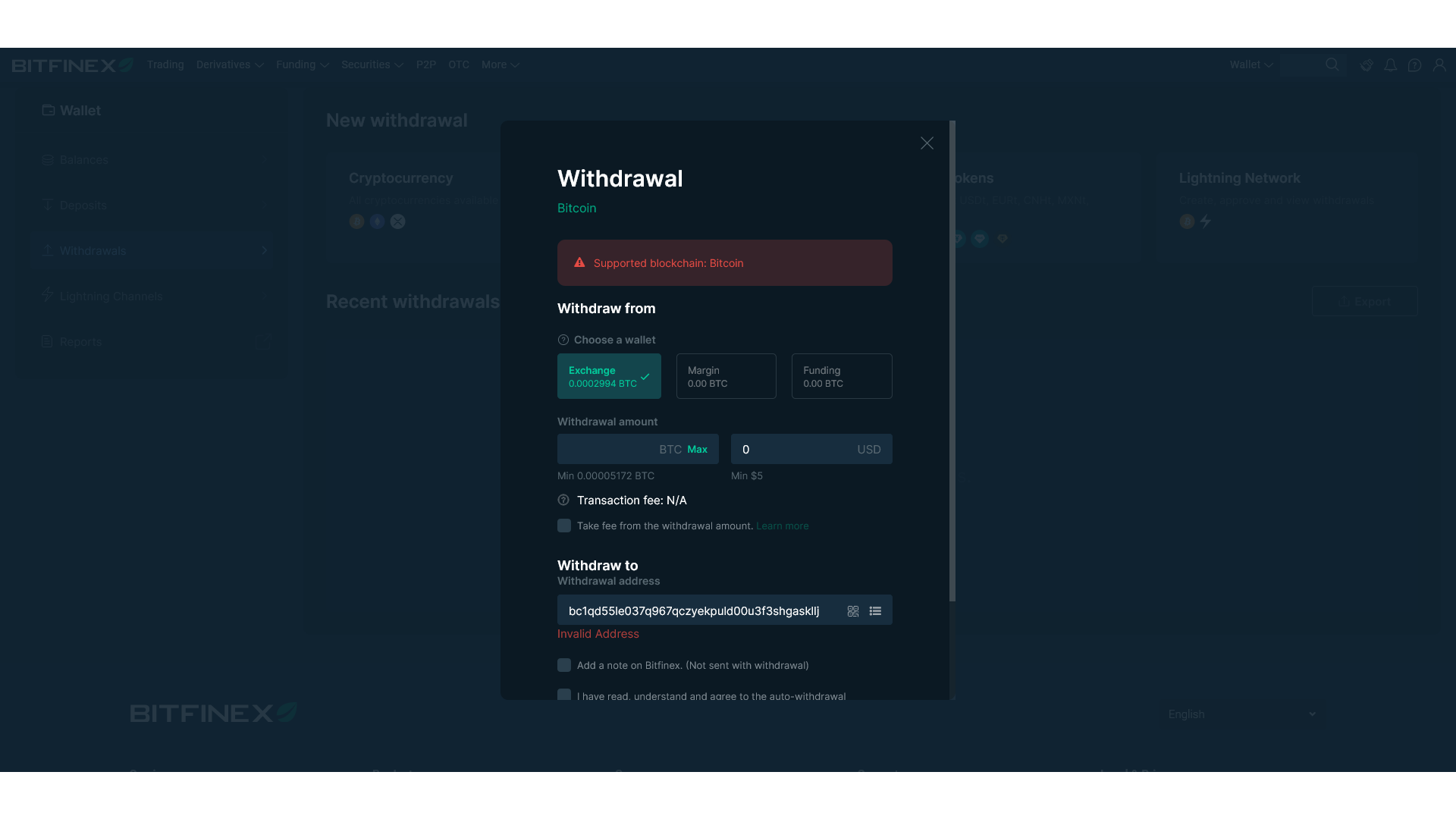This screenshot has height=819, width=1456.
Task: Click the transaction fee info icon
Action: [563, 499]
